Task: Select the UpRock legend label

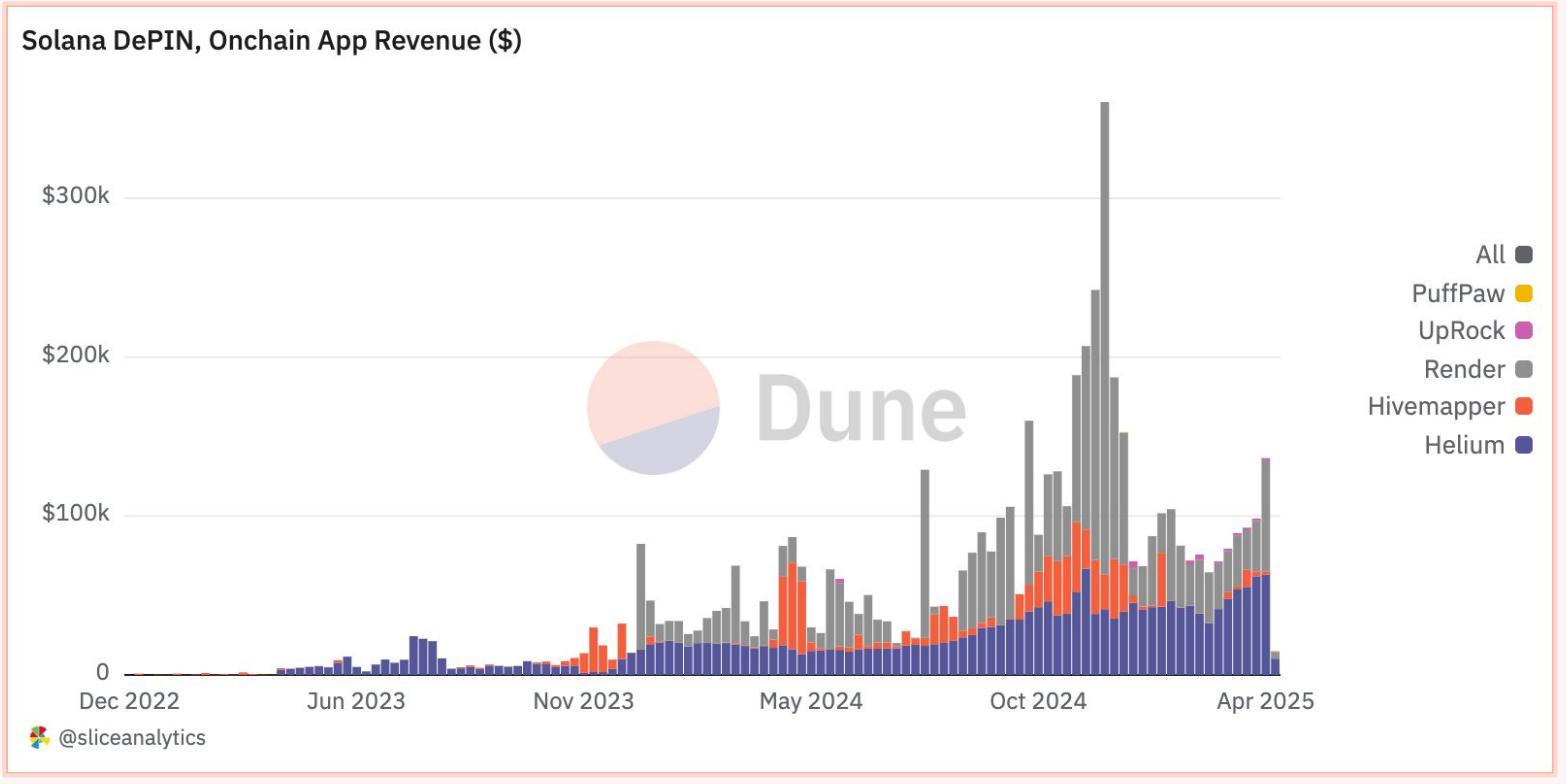Action: coord(1461,331)
